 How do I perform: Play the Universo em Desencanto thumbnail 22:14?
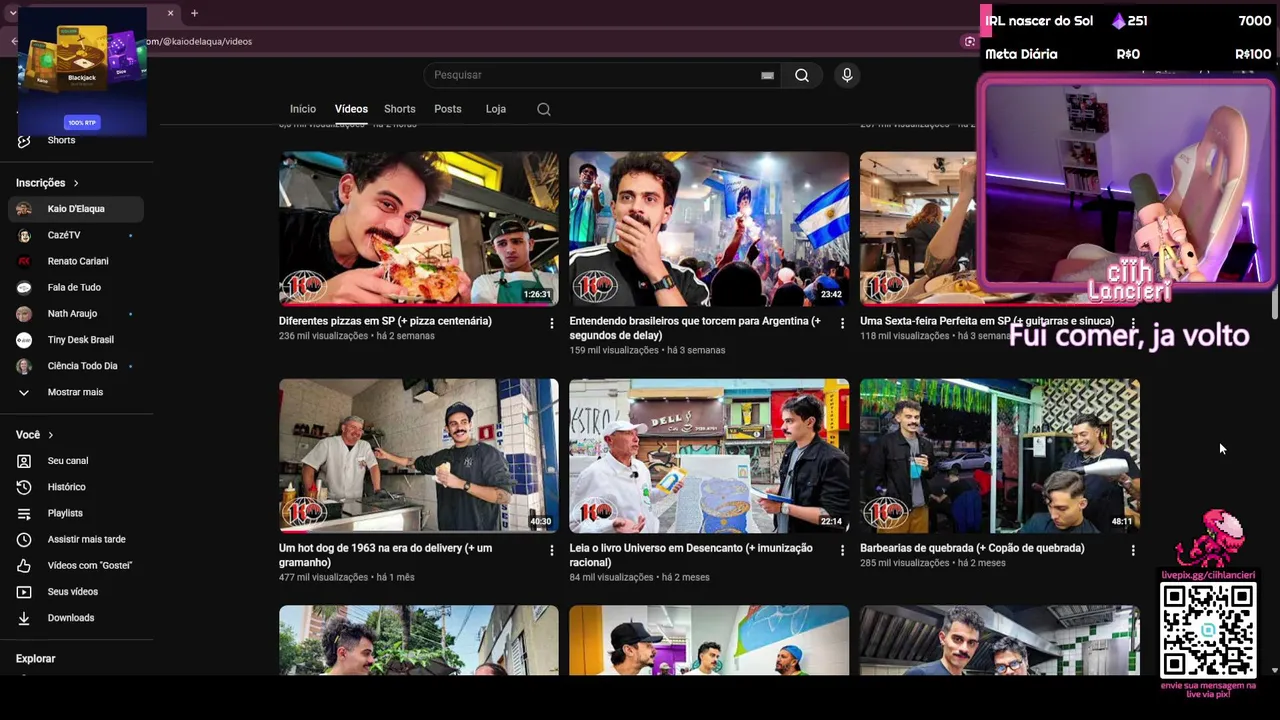tap(709, 455)
